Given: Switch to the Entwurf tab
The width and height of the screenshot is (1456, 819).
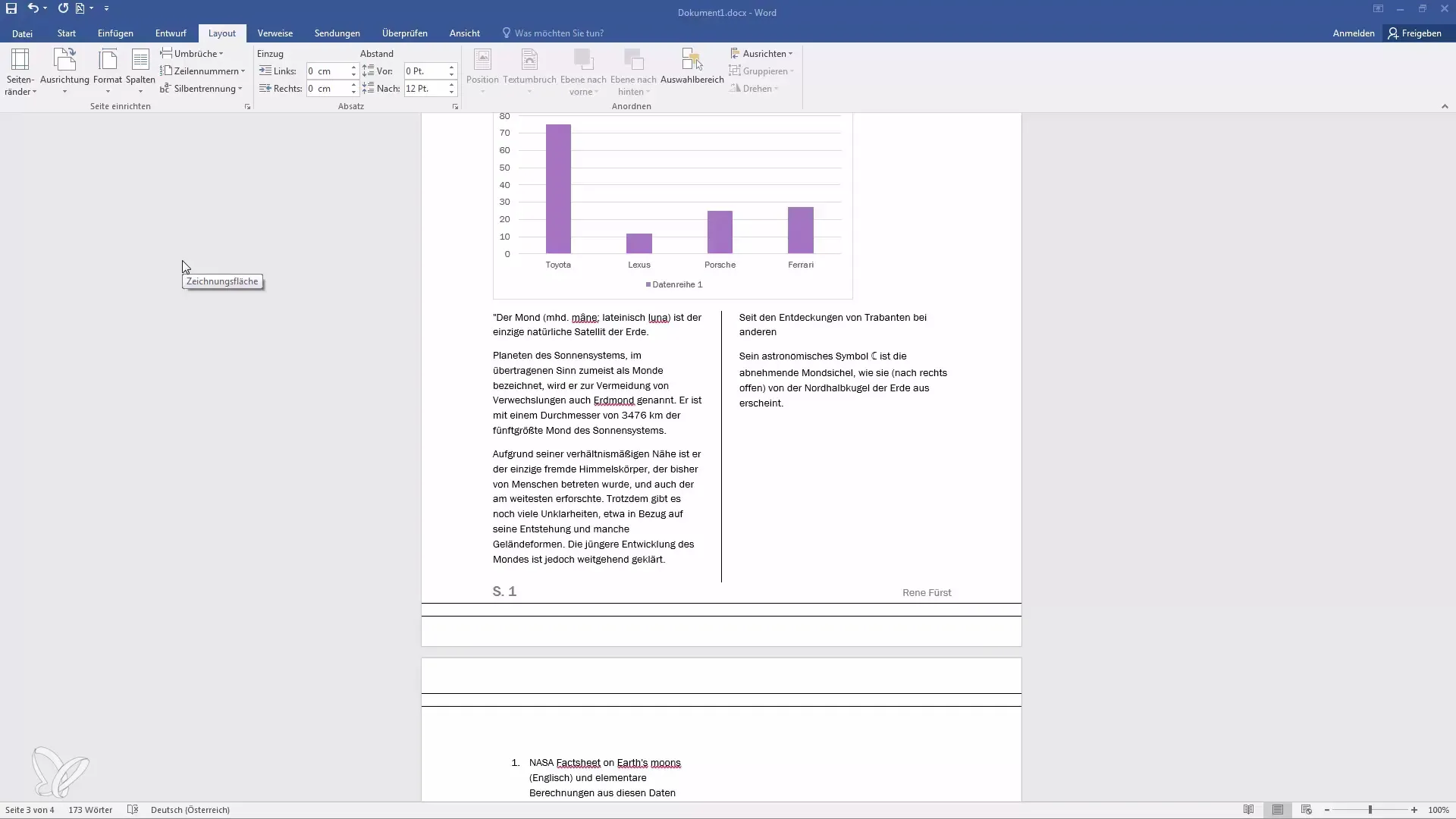Looking at the screenshot, I should click(x=171, y=33).
